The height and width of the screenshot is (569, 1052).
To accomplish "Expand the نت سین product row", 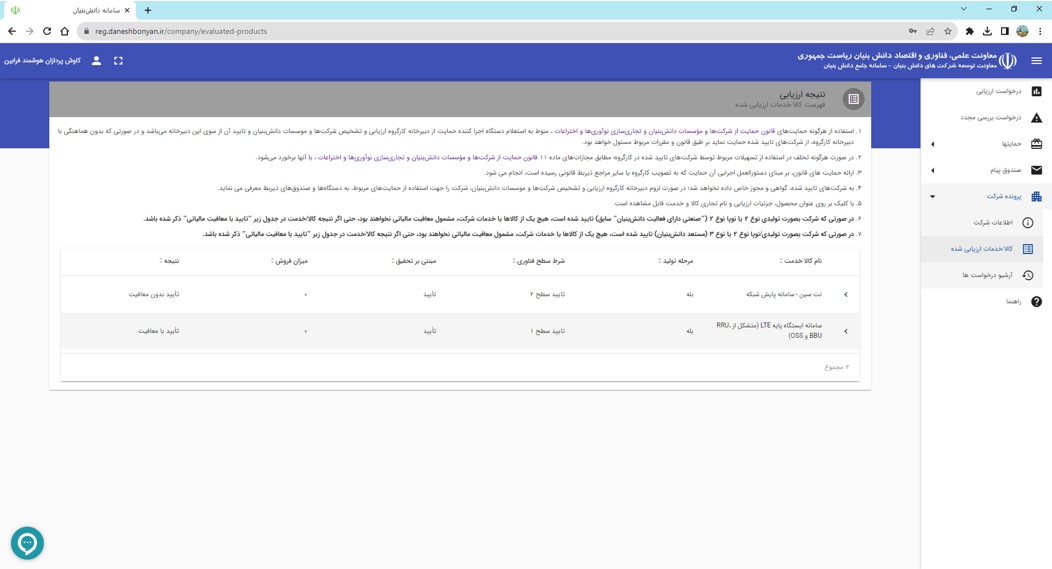I will [x=845, y=295].
